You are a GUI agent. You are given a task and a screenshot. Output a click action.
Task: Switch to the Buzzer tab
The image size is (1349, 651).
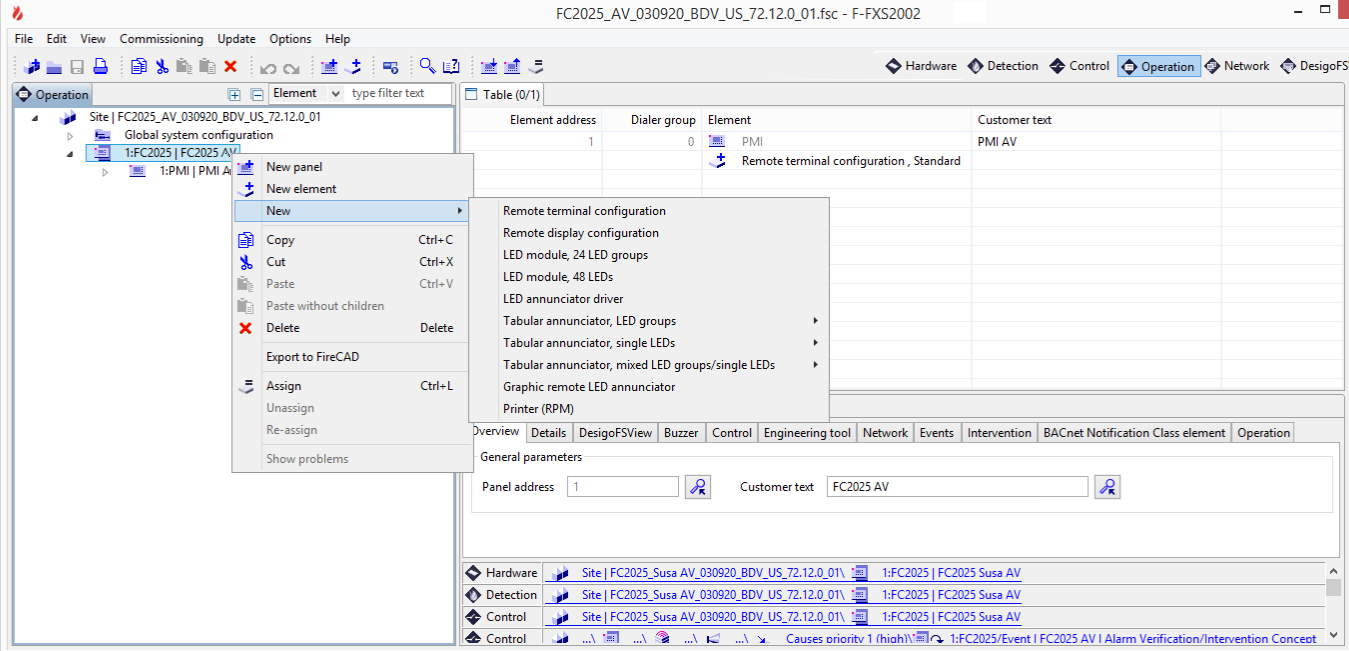tap(681, 433)
